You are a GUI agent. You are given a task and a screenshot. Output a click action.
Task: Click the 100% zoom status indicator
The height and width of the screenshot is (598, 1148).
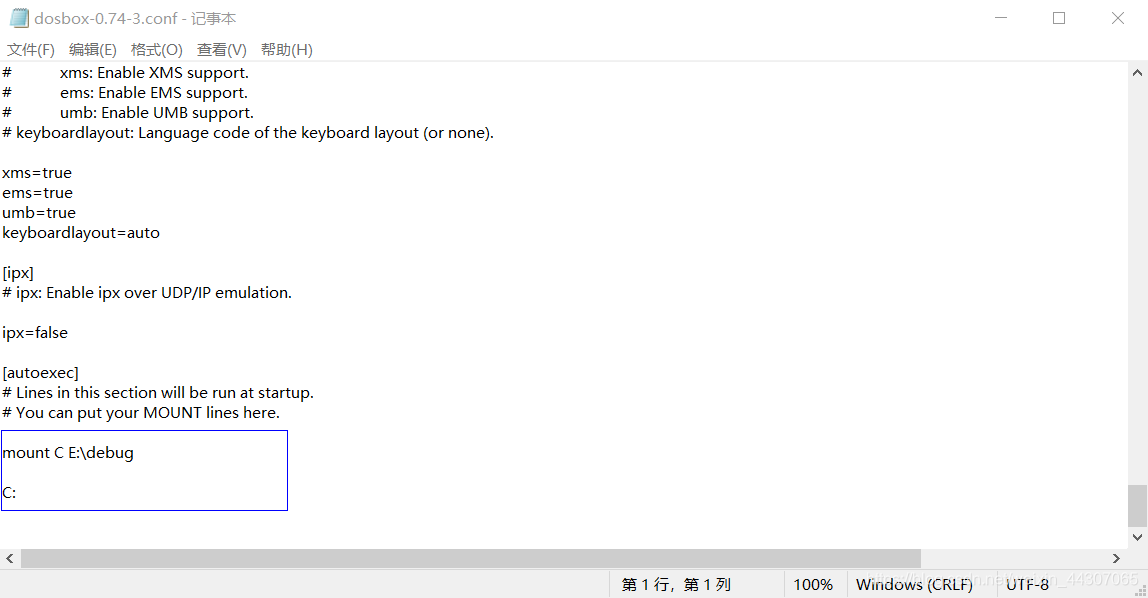pyautogui.click(x=813, y=584)
